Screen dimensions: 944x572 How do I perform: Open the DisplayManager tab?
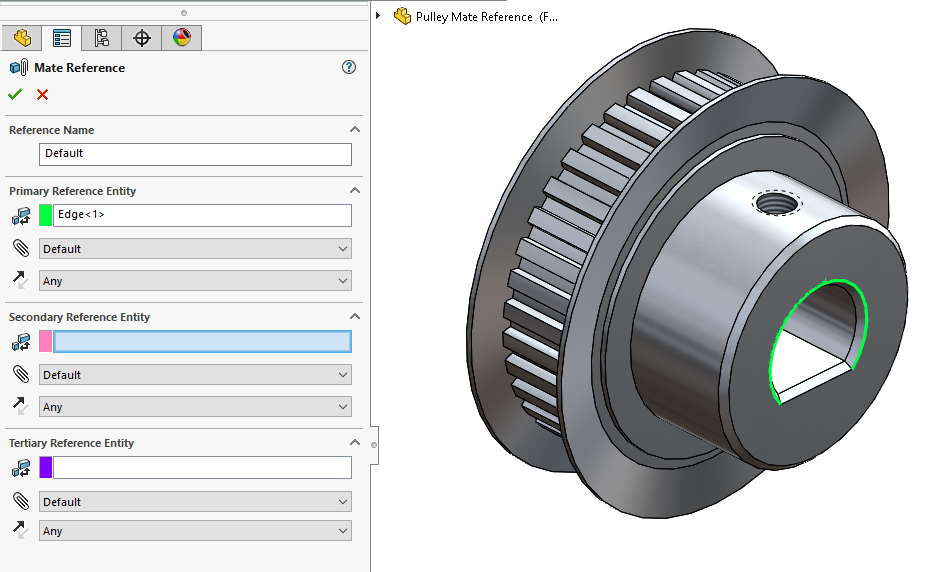point(181,38)
